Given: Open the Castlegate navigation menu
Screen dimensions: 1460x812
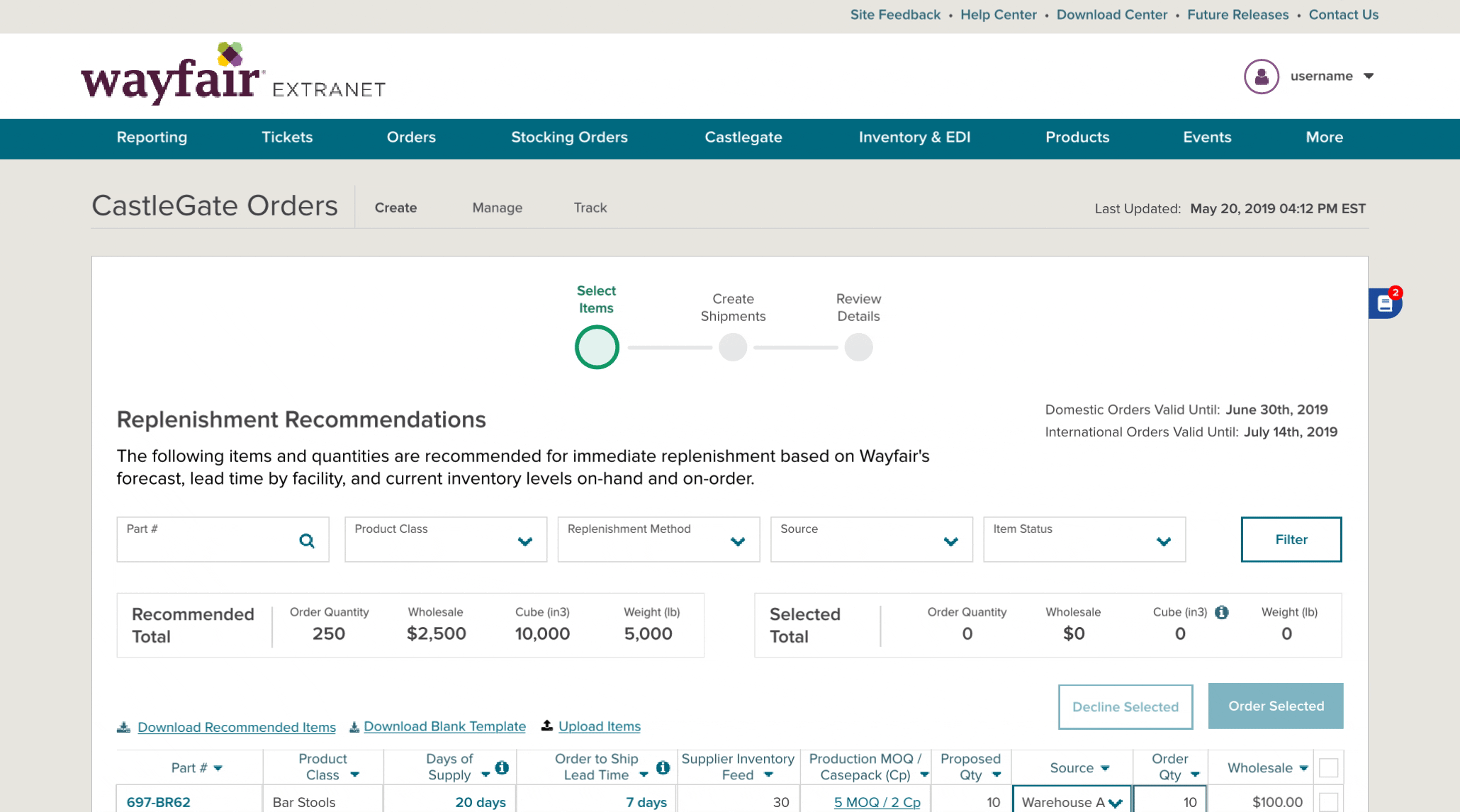Looking at the screenshot, I should (x=743, y=137).
